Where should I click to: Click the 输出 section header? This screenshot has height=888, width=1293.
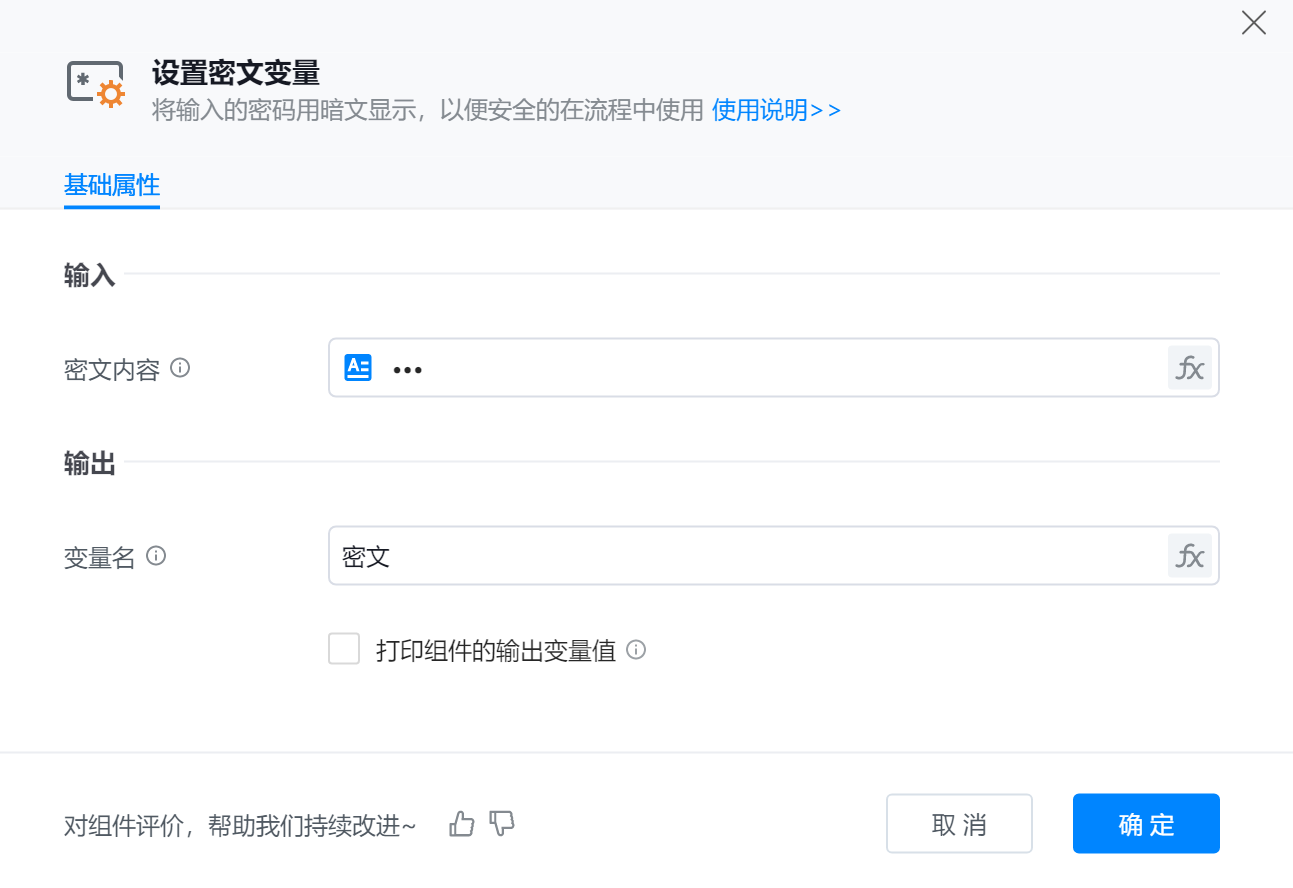(x=90, y=464)
